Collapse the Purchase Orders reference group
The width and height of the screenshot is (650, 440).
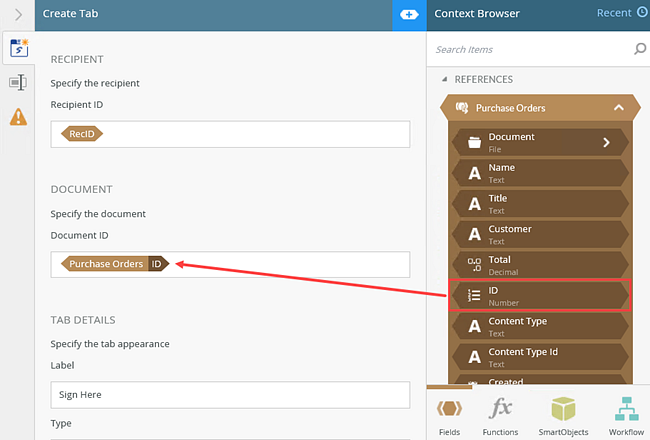coord(619,108)
